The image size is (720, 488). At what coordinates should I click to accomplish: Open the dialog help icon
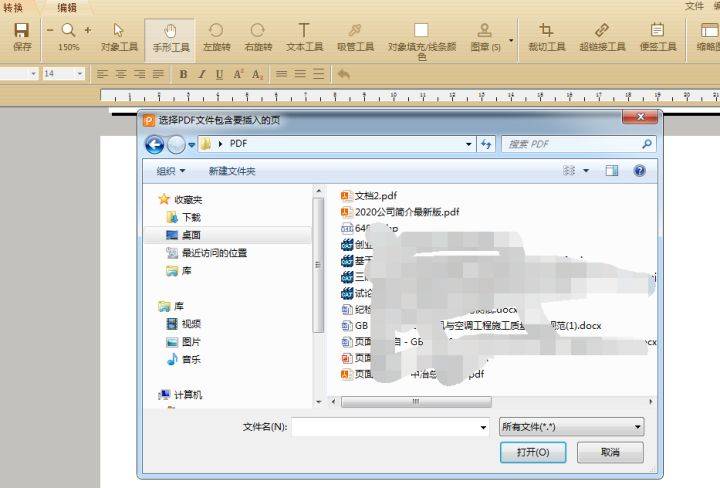click(x=640, y=171)
